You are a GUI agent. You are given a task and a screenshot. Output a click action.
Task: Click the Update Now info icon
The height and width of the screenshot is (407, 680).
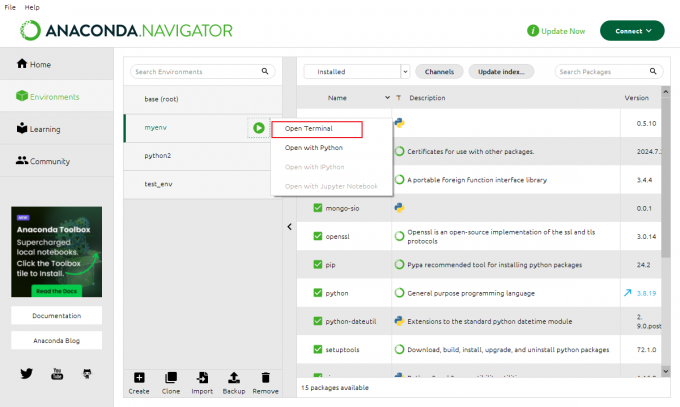point(533,31)
